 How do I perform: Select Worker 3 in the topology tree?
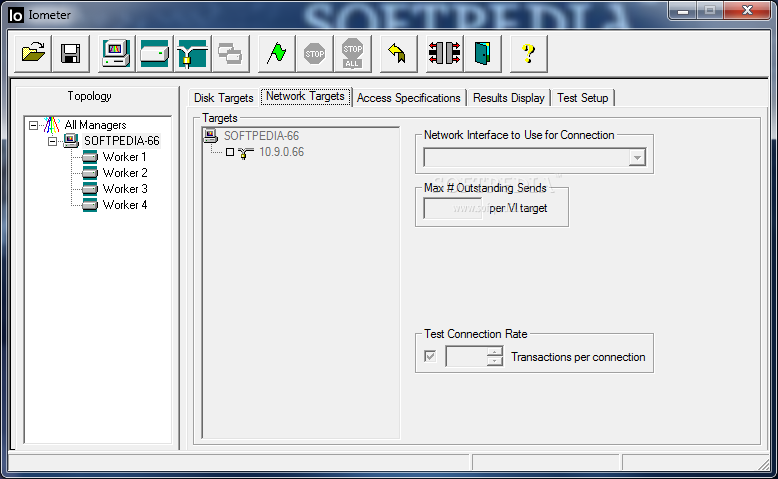125,189
